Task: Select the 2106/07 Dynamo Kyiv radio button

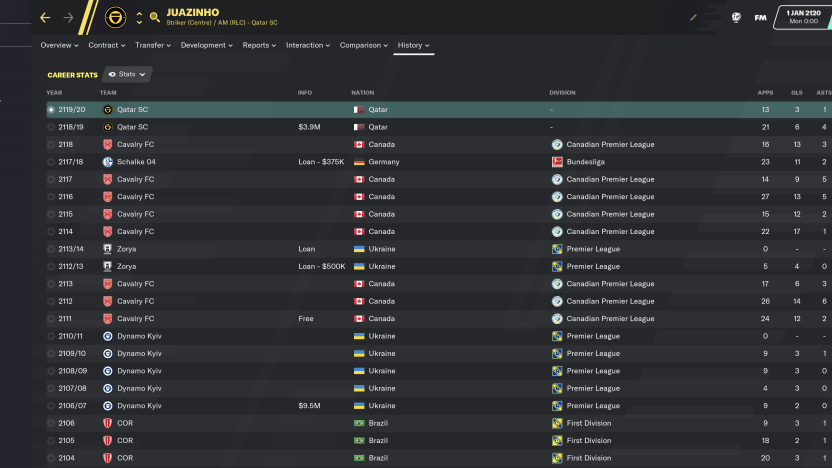Action: pyautogui.click(x=51, y=406)
